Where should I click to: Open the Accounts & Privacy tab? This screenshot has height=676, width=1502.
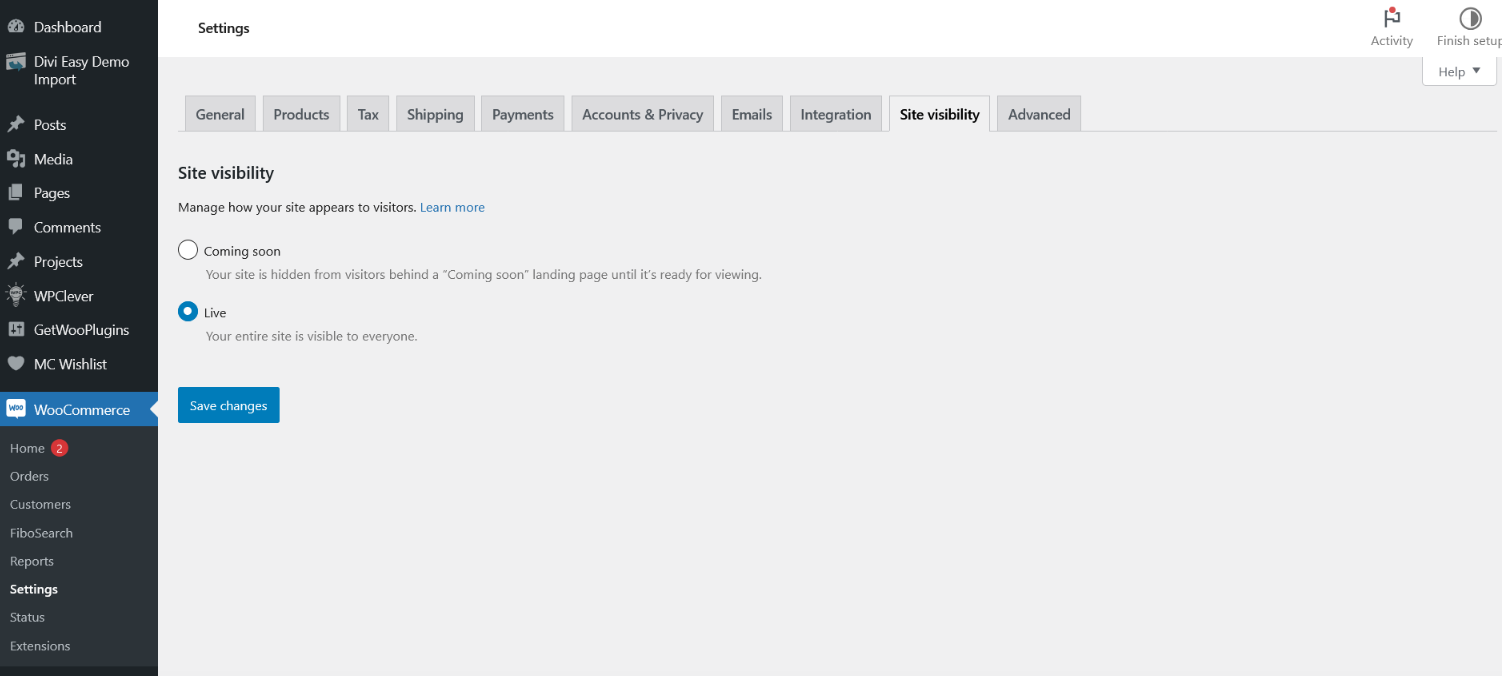pyautogui.click(x=643, y=114)
